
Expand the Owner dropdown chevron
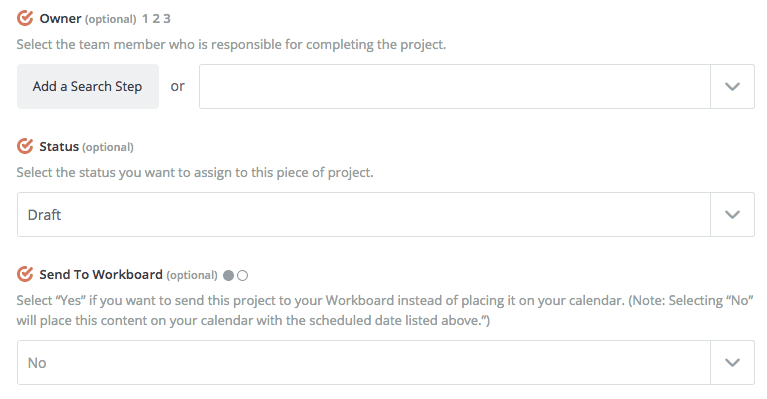pyautogui.click(x=732, y=87)
